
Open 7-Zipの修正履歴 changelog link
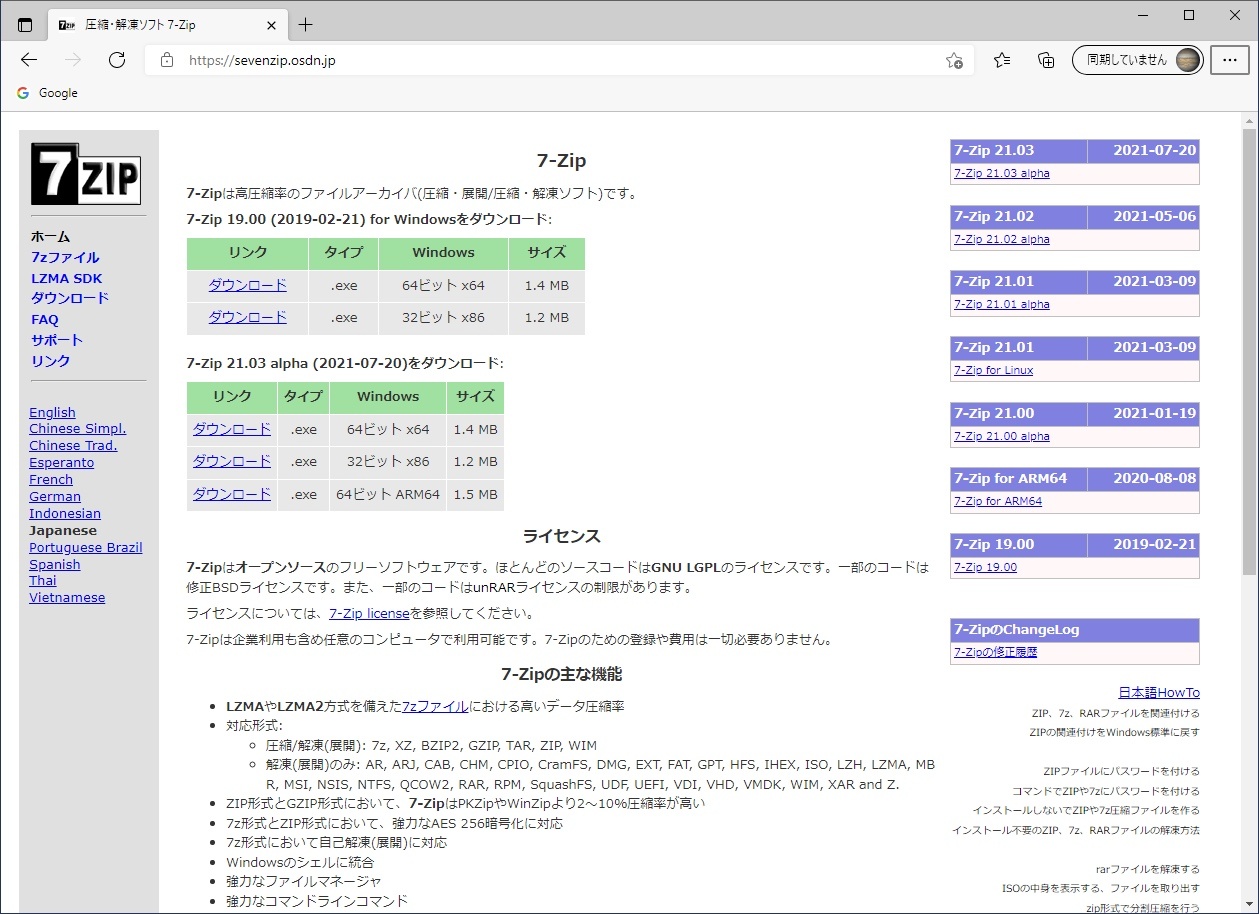tap(995, 652)
